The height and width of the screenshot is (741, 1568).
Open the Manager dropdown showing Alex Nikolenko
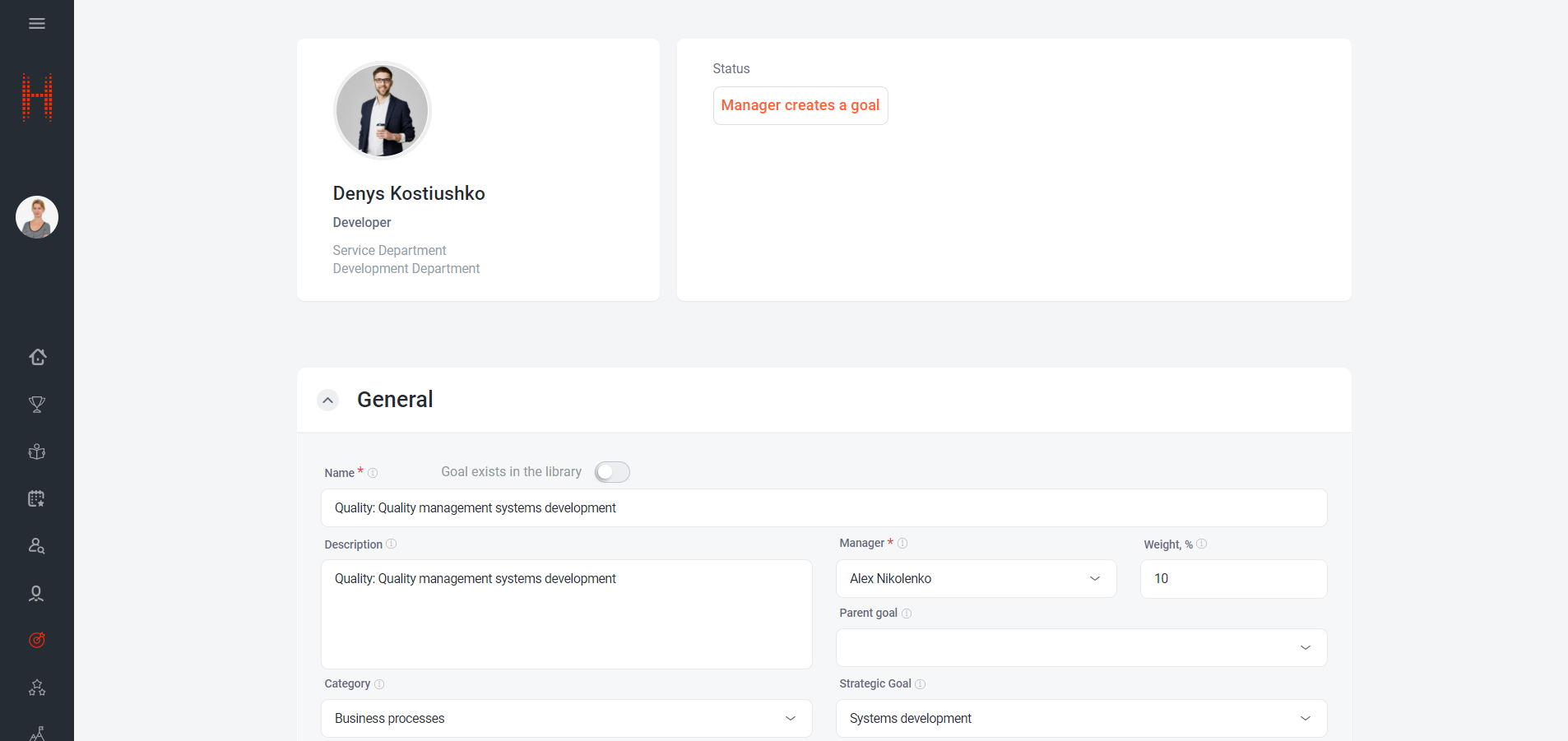pyautogui.click(x=976, y=579)
